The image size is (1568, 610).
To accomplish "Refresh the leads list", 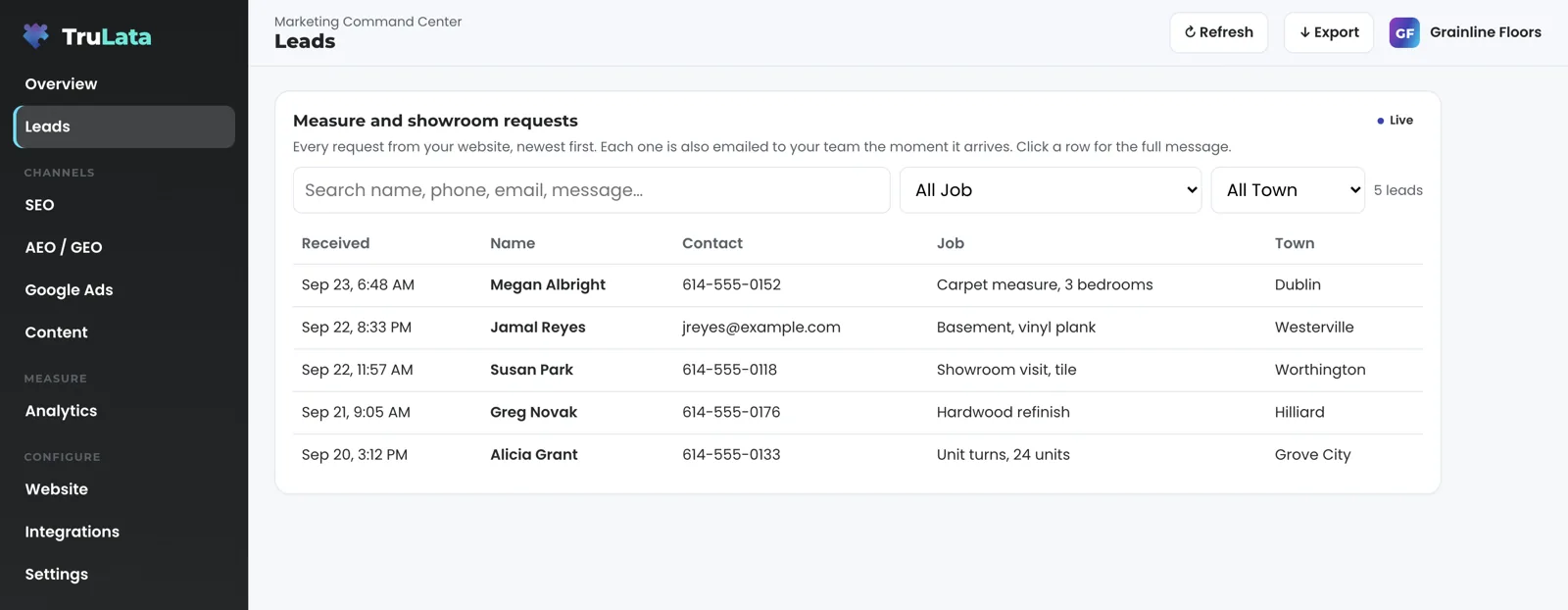I will tap(1218, 32).
